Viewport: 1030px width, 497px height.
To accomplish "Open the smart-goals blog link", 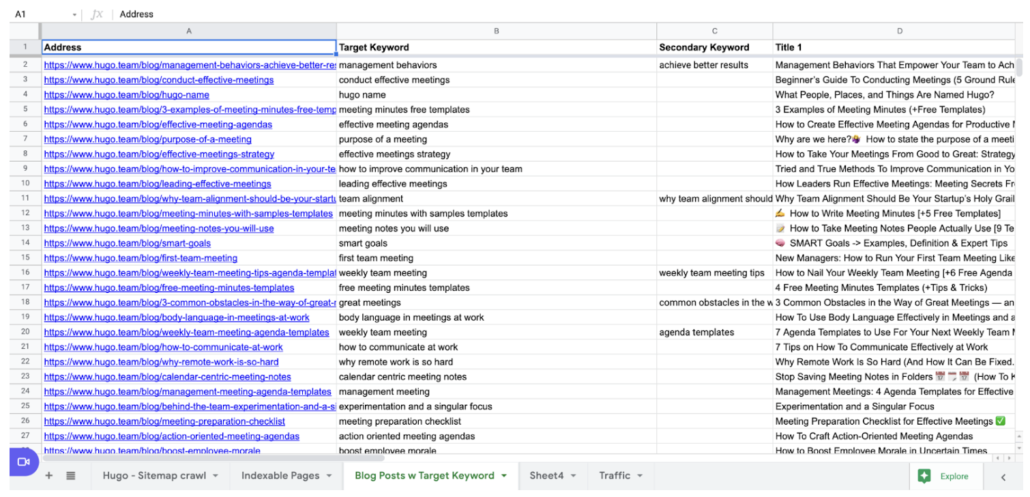I will click(127, 243).
